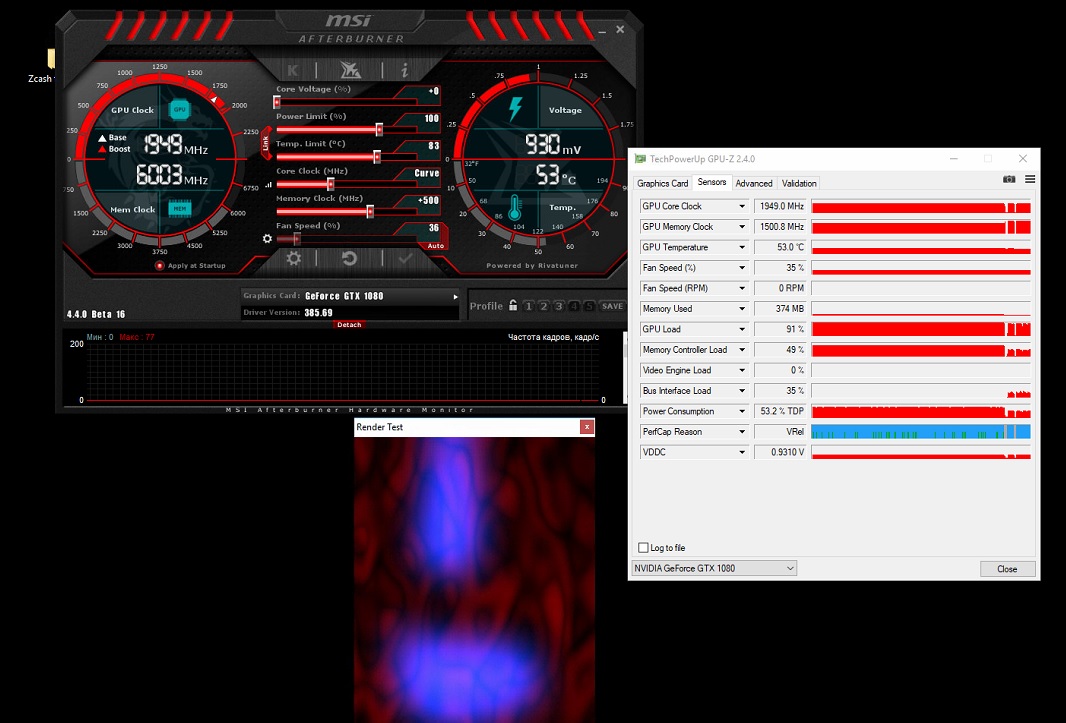This screenshot has height=723, width=1066.
Task: Open Memory Used sensor dropdown
Action: [742, 309]
